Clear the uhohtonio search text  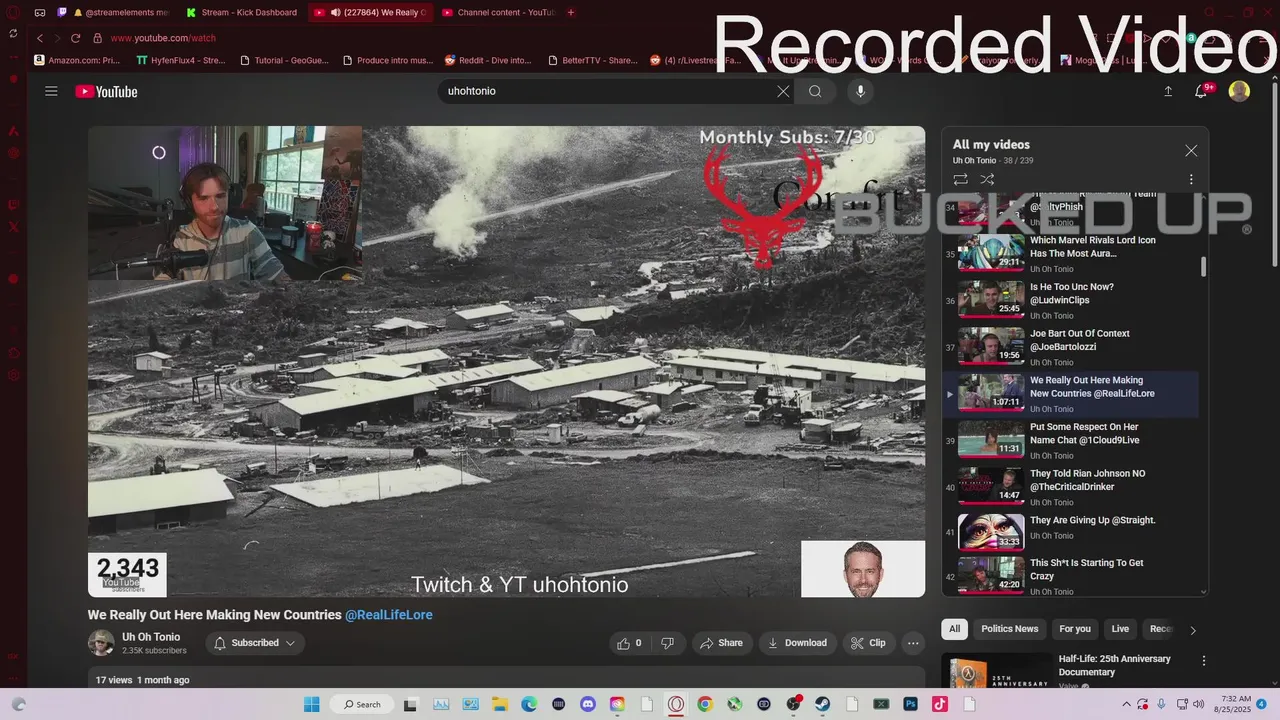coord(783,91)
